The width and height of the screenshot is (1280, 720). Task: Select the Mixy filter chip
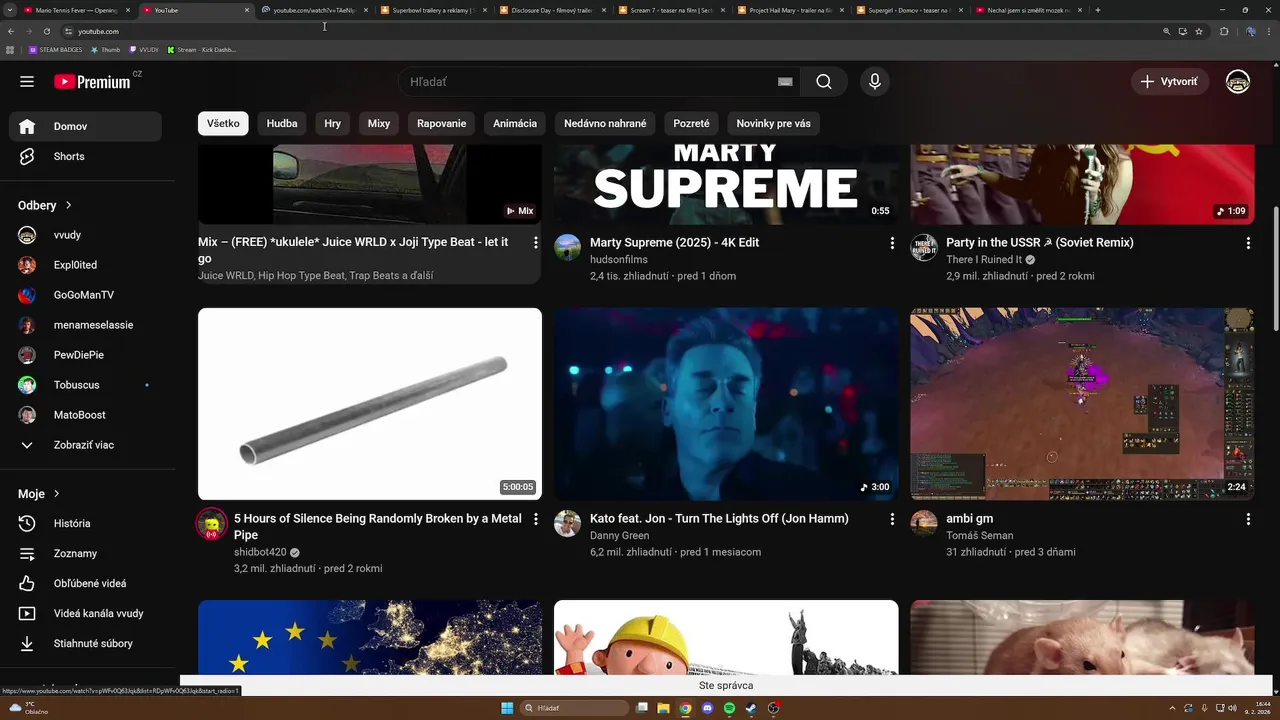(x=379, y=124)
